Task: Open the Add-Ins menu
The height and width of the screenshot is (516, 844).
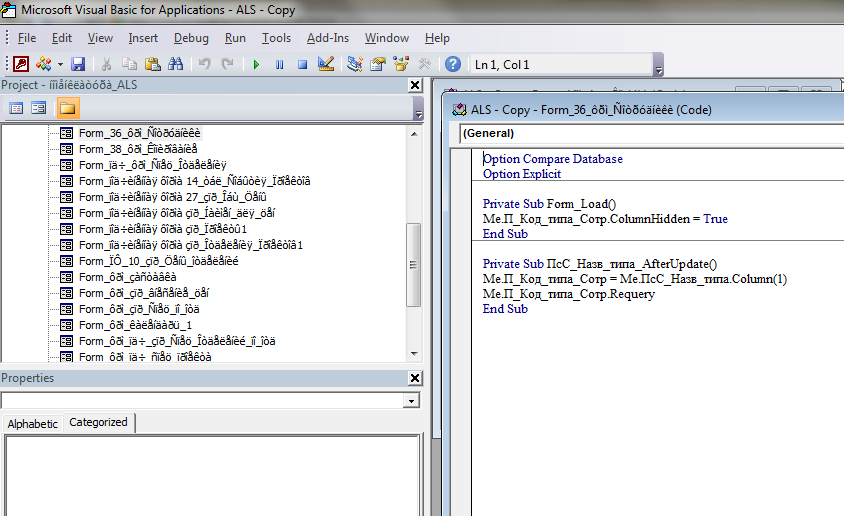Action: click(328, 38)
